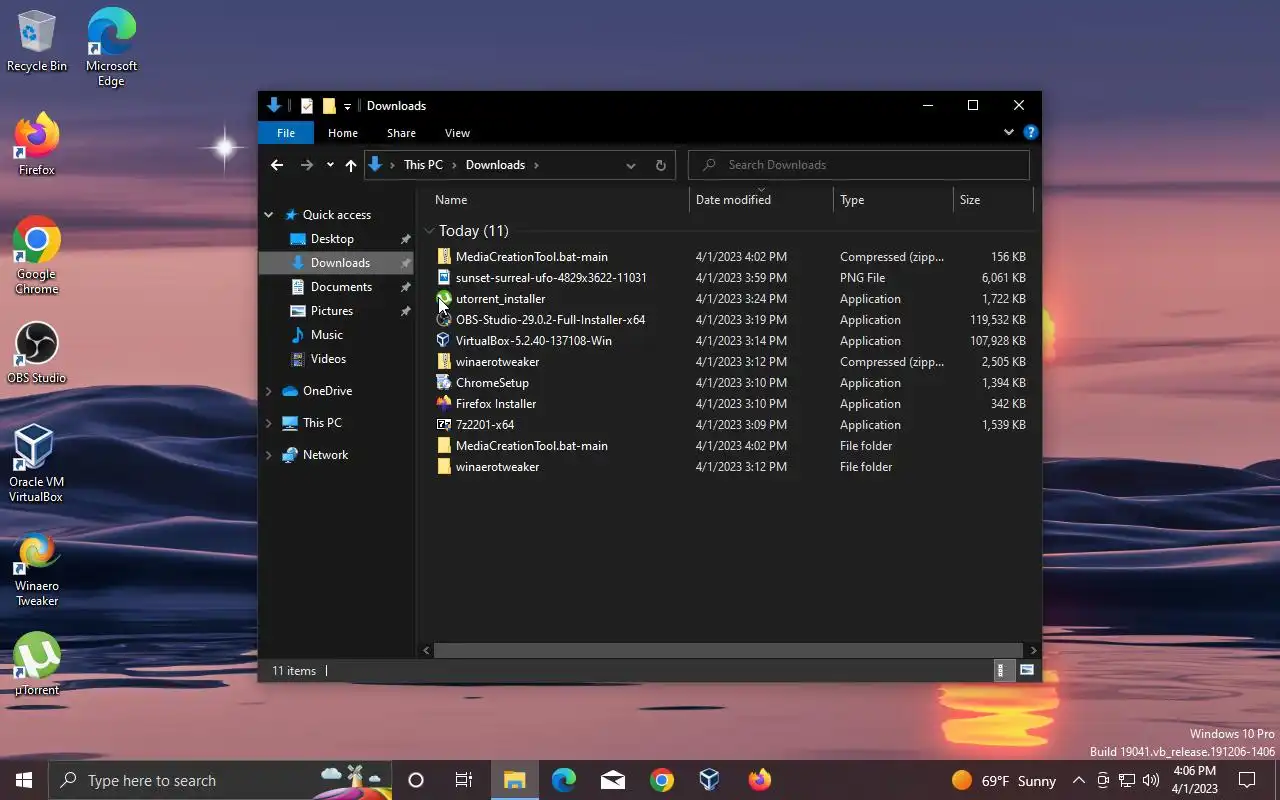Customize Quick Access Toolbar dropdown arrow
The width and height of the screenshot is (1280, 800).
pyautogui.click(x=347, y=106)
